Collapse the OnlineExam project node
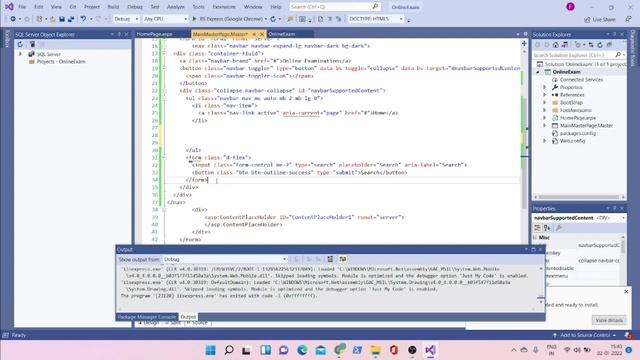The image size is (640, 360). 538,72
